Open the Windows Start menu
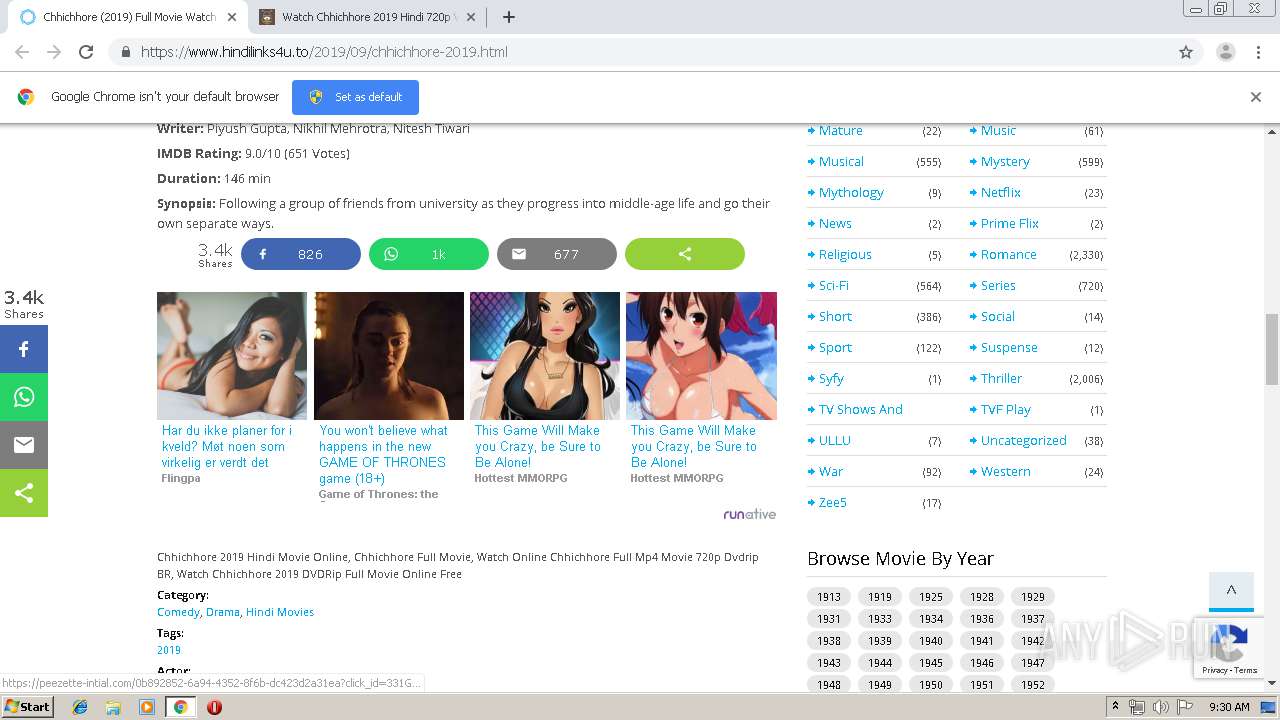 [x=28, y=707]
